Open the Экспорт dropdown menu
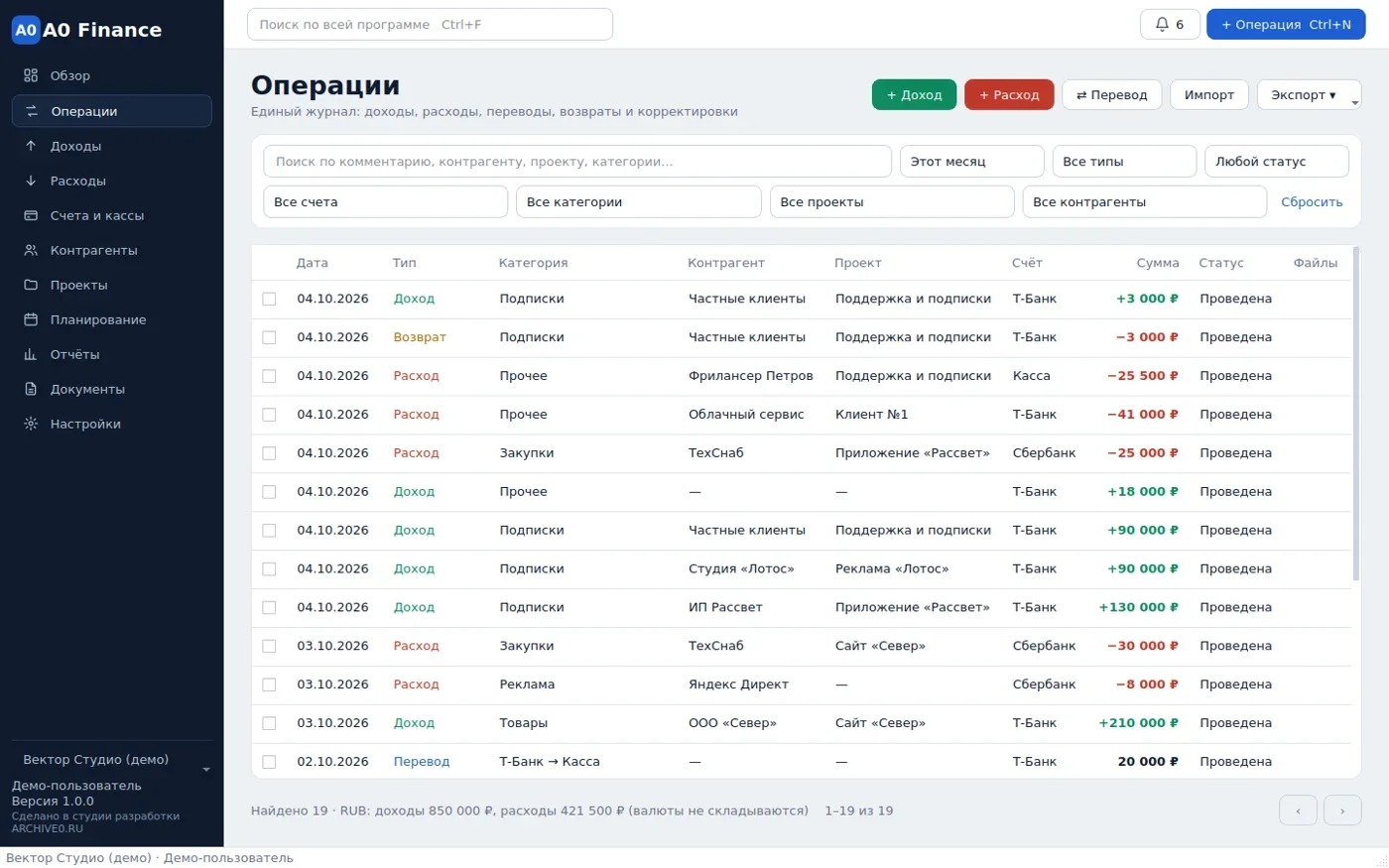The width and height of the screenshot is (1389, 868). 1309,94
